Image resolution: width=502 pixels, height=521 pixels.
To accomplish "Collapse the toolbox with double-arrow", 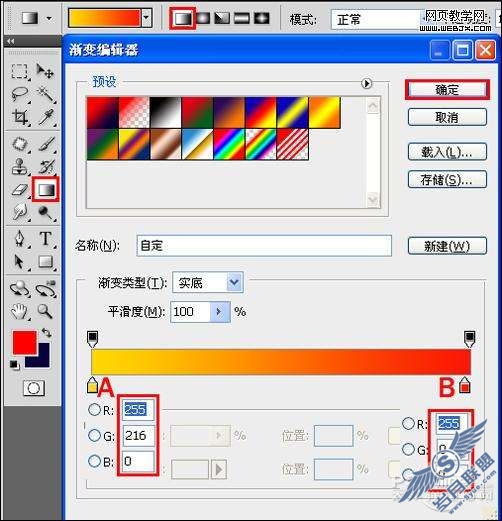I will click(11, 41).
